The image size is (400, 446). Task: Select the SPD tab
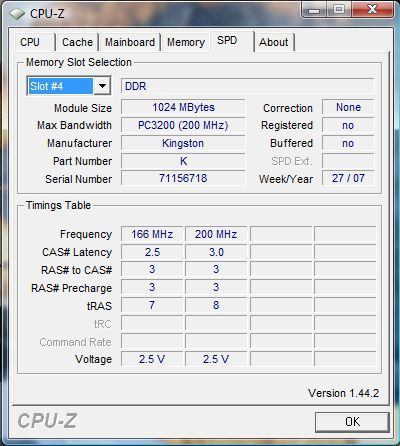coord(232,41)
